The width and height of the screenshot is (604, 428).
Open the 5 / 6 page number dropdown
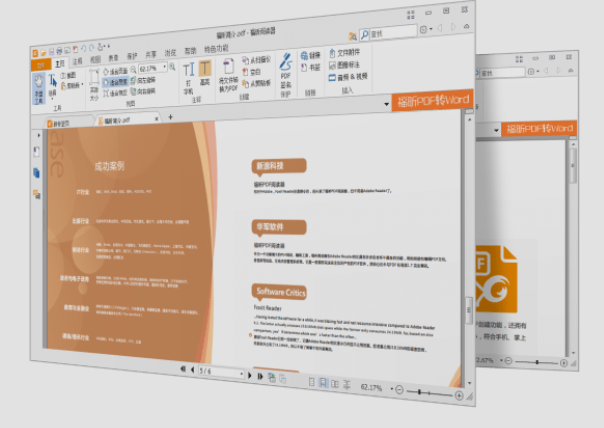coord(242,374)
